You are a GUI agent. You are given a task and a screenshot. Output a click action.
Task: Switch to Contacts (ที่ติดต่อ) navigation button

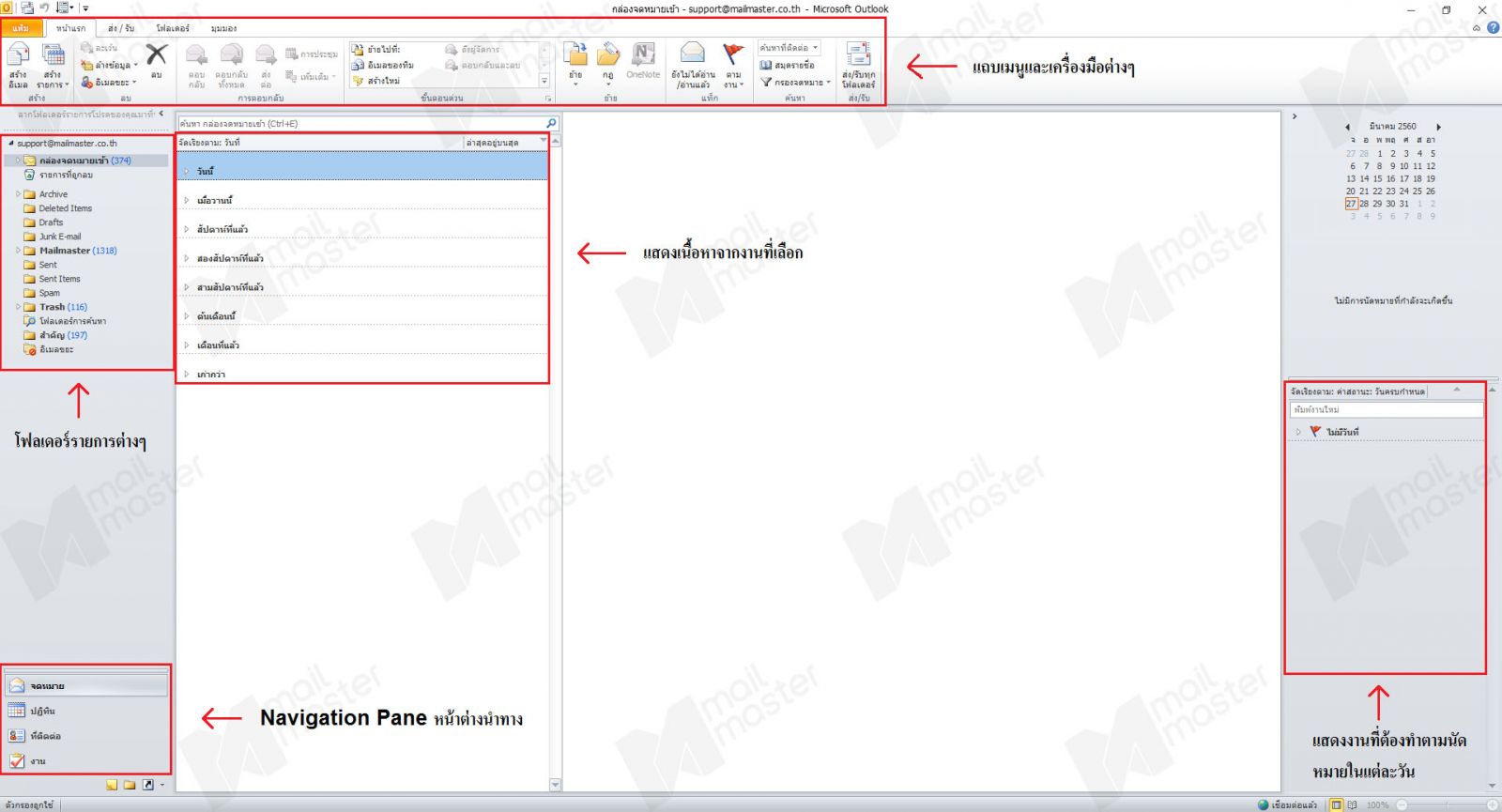pyautogui.click(x=85, y=736)
